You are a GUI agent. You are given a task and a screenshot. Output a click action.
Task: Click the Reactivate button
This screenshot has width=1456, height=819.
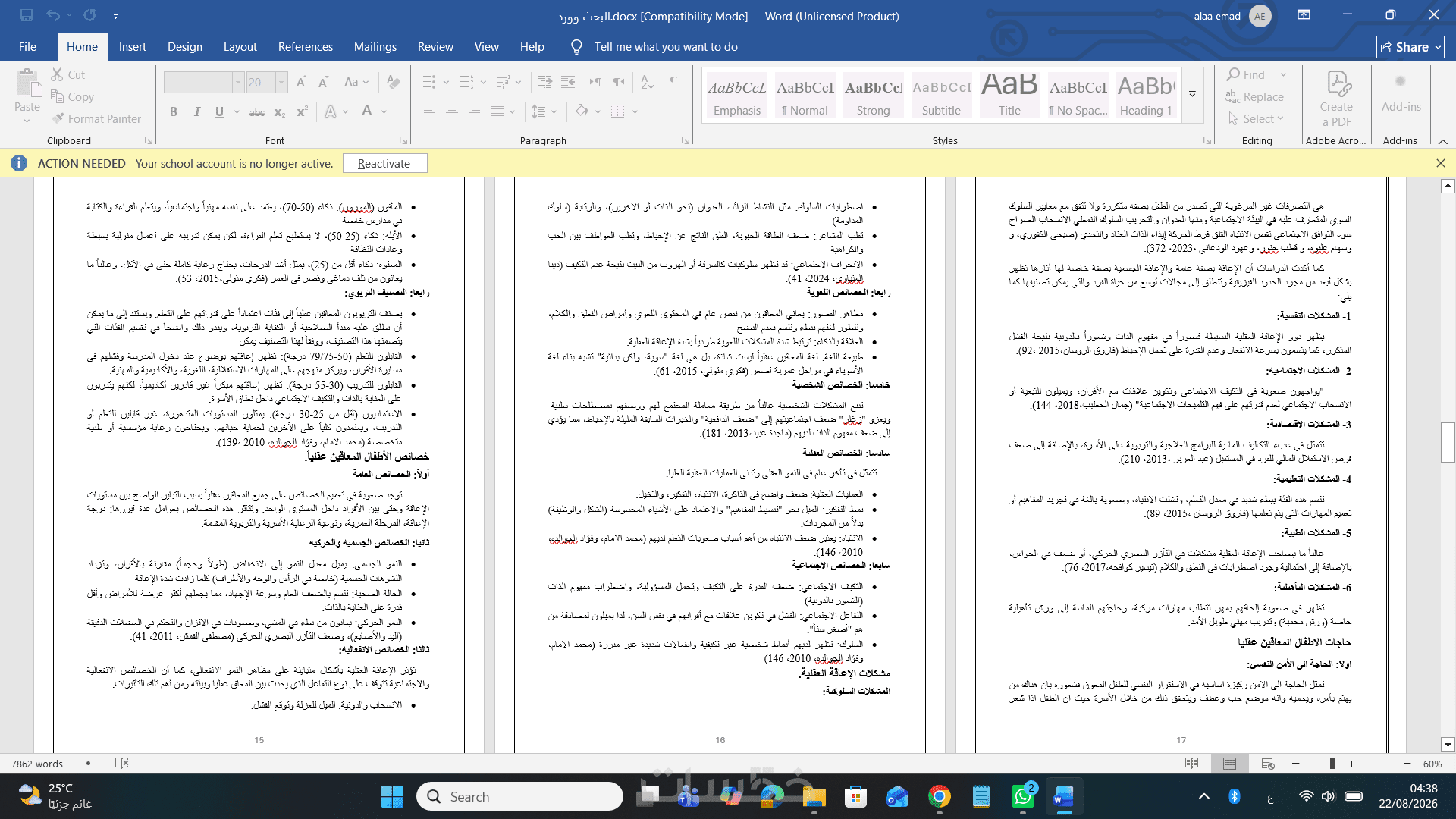tap(384, 163)
